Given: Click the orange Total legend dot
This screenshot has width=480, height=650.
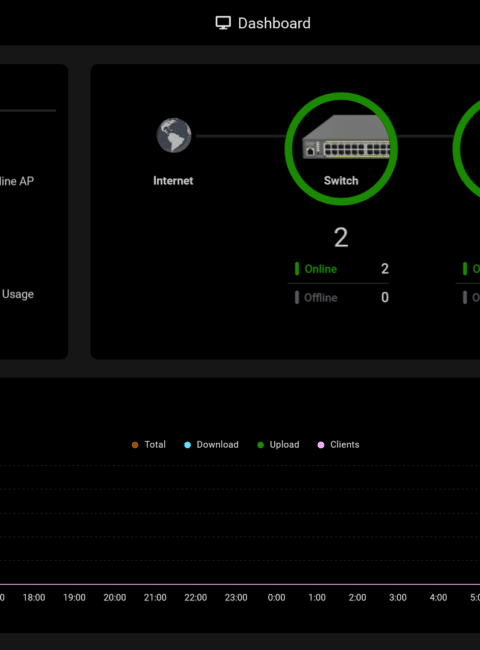Looking at the screenshot, I should pyautogui.click(x=135, y=445).
